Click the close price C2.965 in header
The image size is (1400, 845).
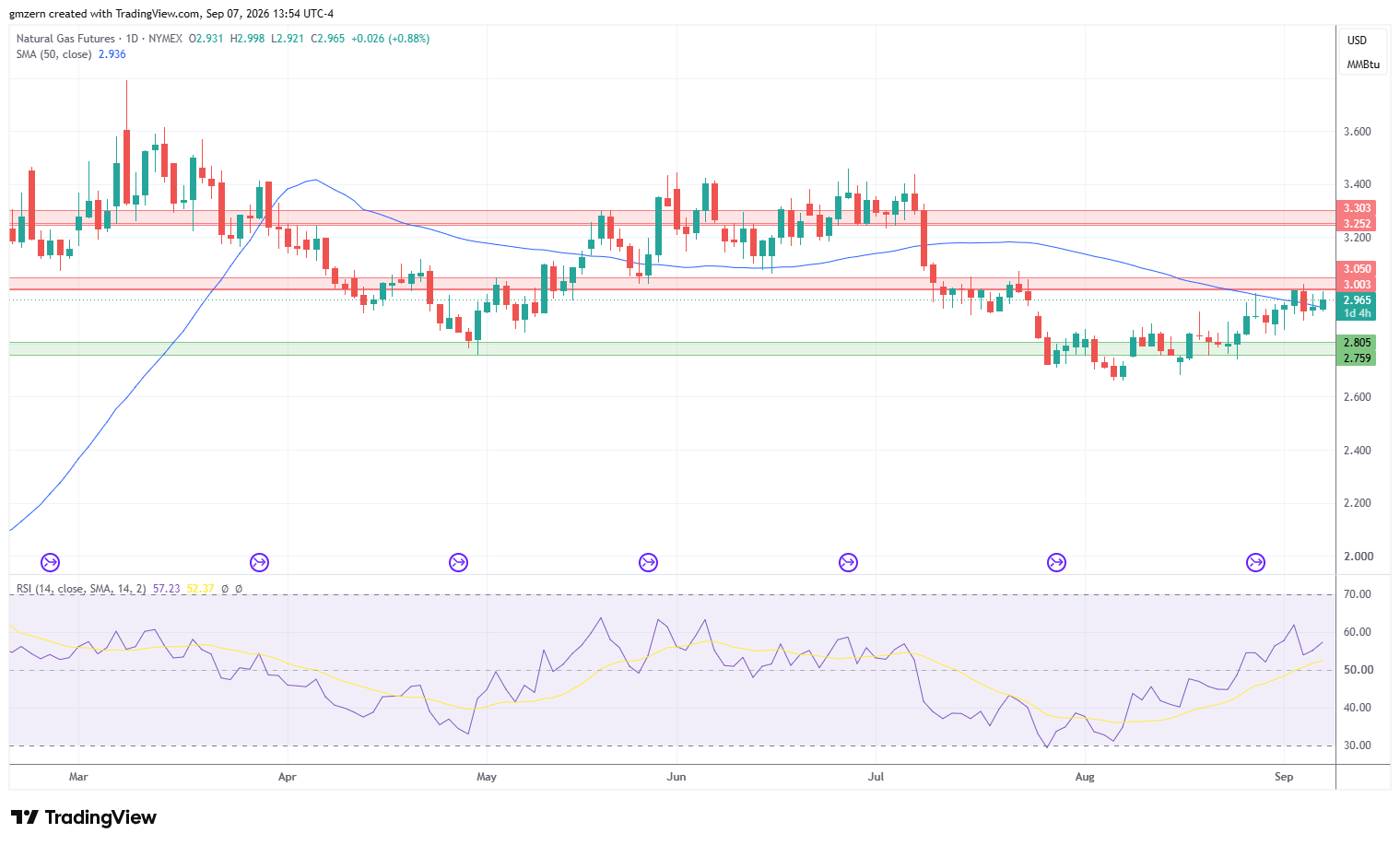(328, 39)
